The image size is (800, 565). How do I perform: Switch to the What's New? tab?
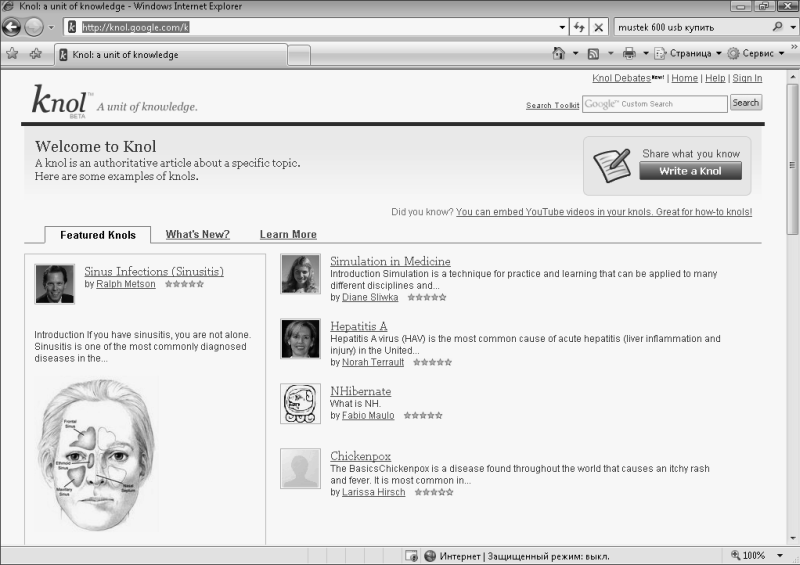click(197, 234)
